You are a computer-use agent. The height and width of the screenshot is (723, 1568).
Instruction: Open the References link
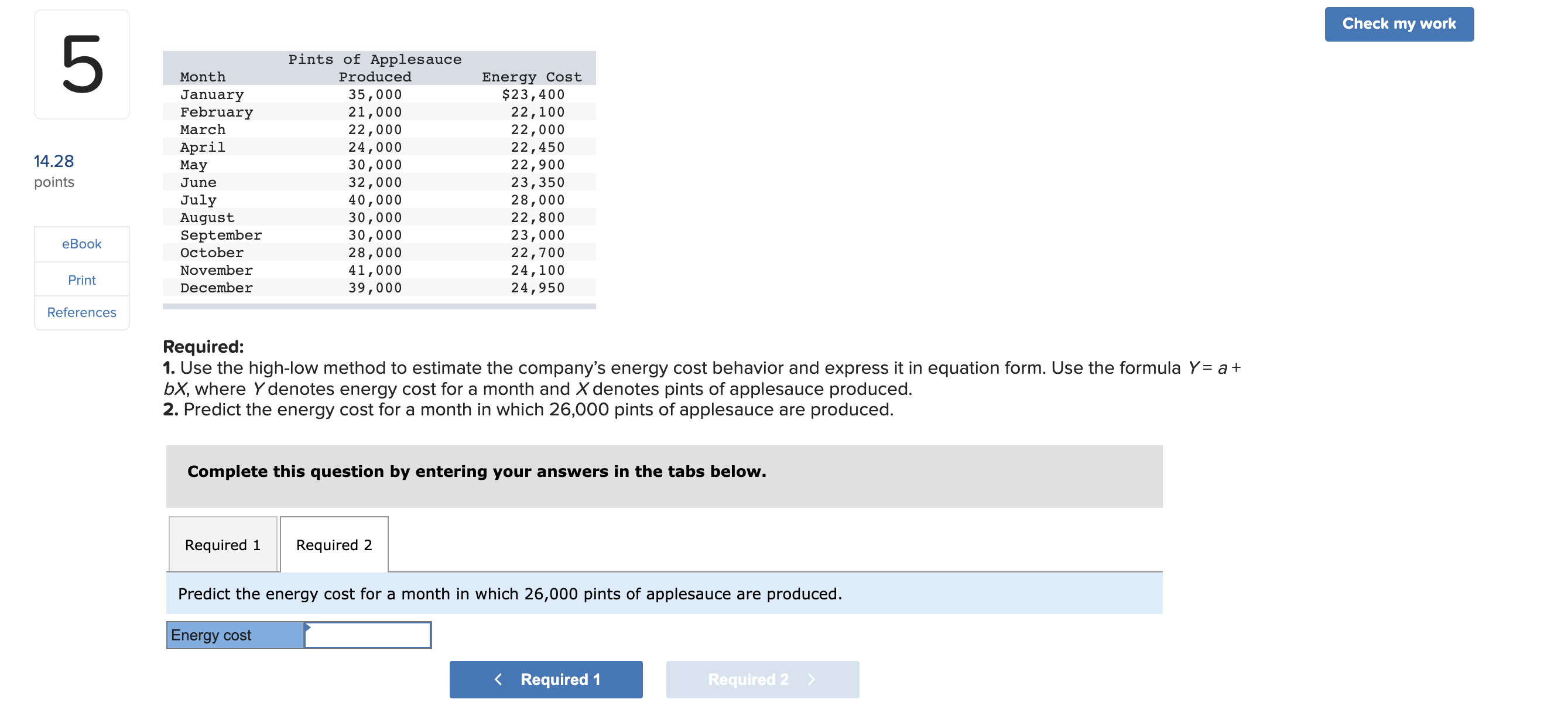coord(81,312)
